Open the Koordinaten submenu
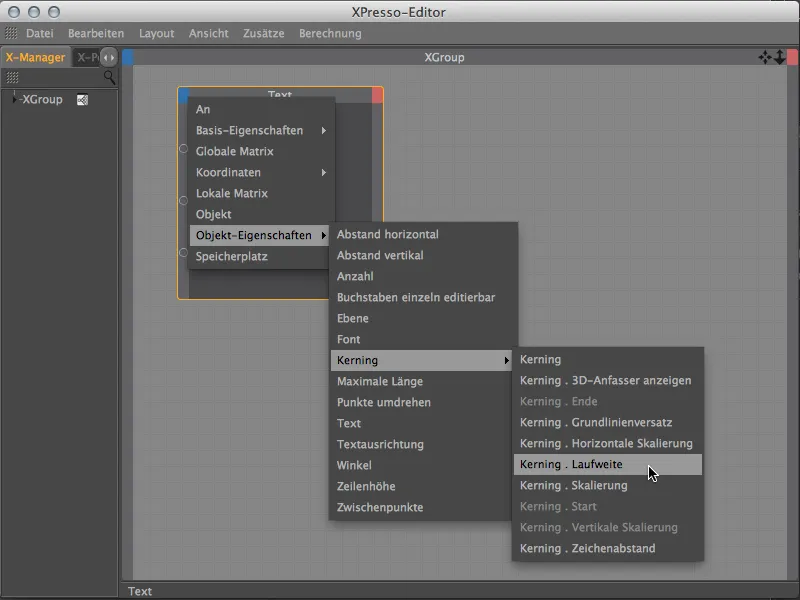Viewport: 800px width, 600px height. 260,172
